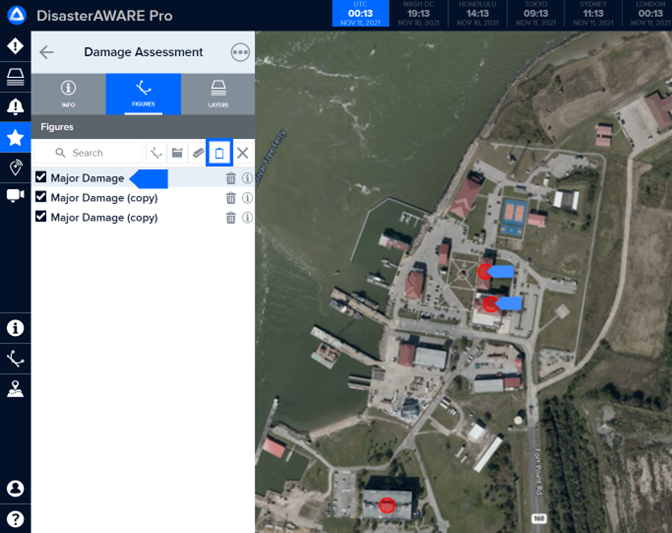Delete the highlighted Major Damage figure
This screenshot has width=672, height=533.
(231, 178)
